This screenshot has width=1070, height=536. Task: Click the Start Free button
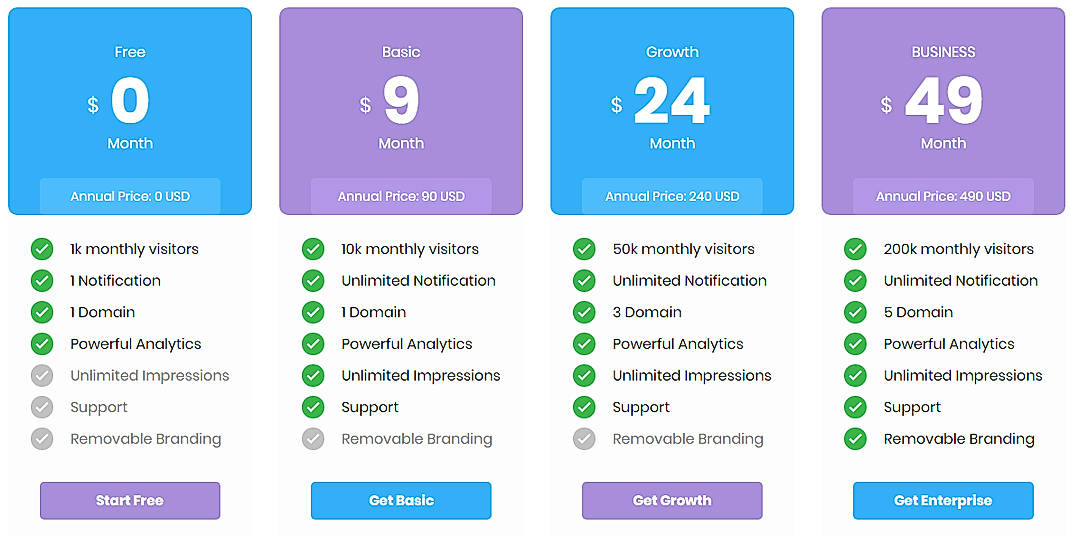[130, 500]
